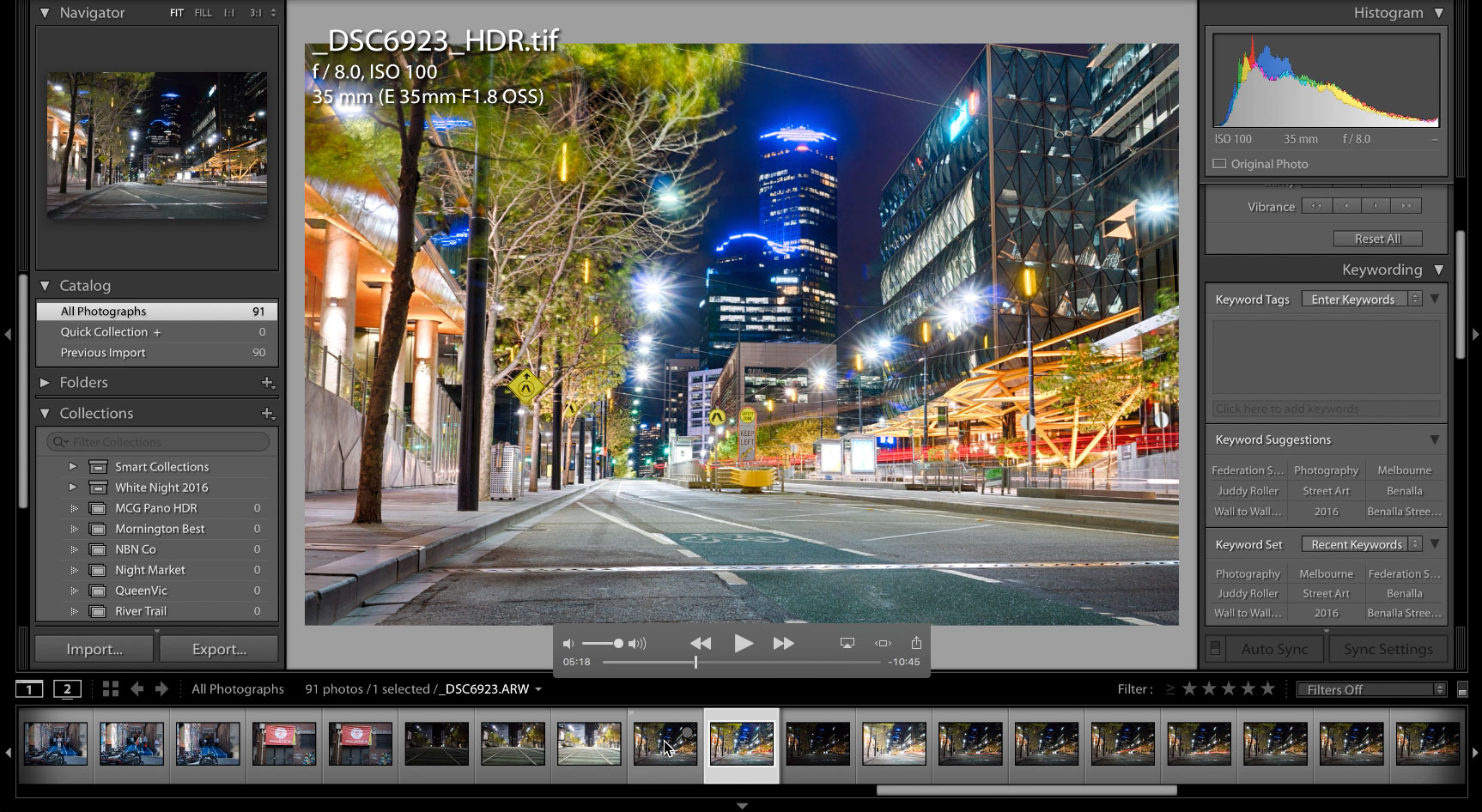
Task: Expand the Smart Collections folder
Action: 73,466
